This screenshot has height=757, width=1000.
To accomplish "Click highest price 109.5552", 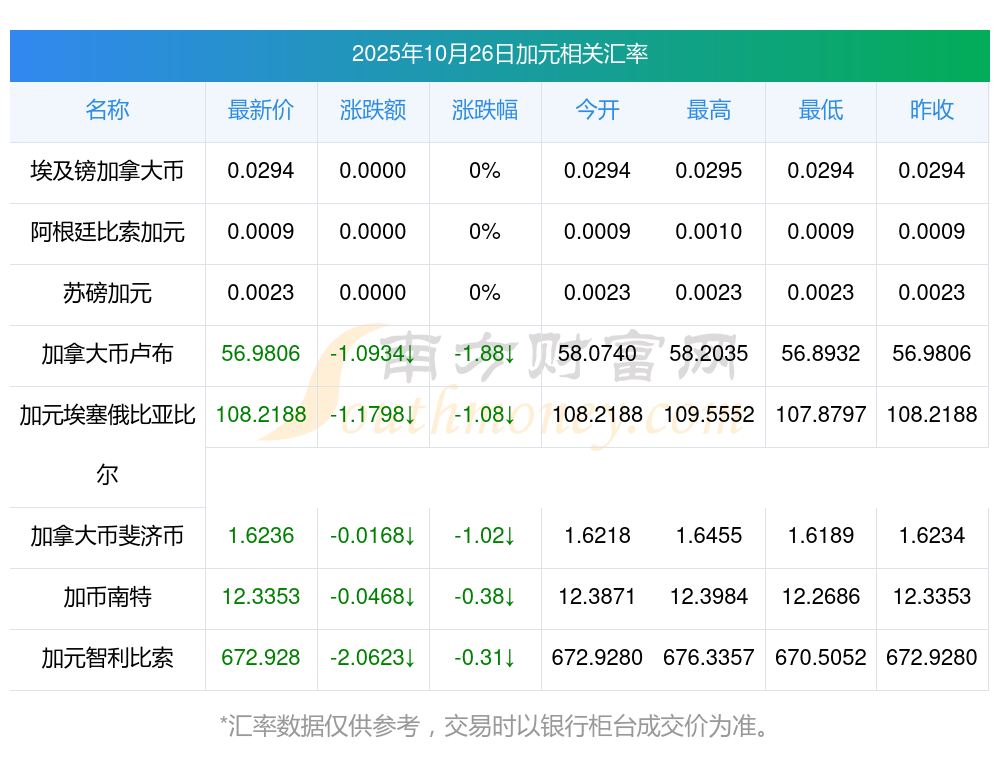I will [709, 415].
